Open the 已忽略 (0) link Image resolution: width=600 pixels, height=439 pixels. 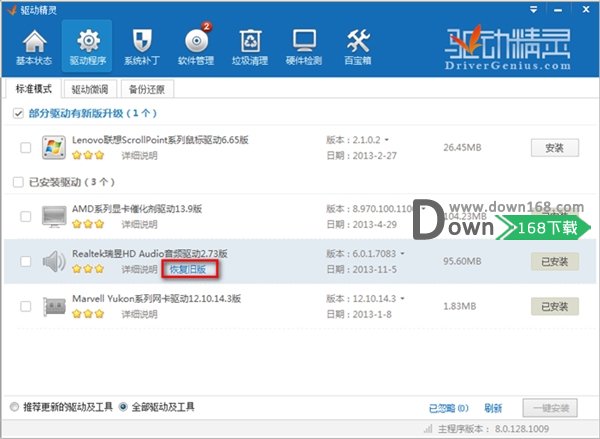tap(448, 408)
